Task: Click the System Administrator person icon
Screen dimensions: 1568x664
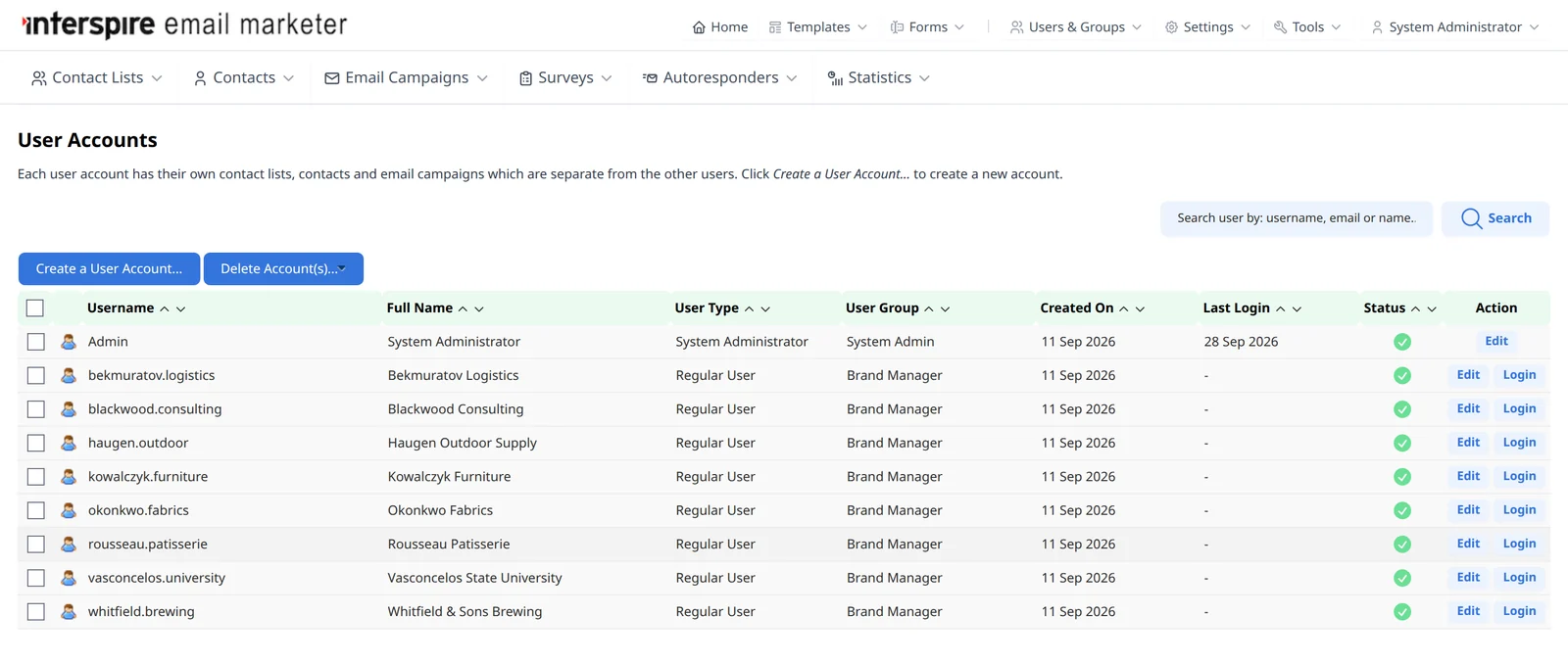Action: click(x=1377, y=27)
